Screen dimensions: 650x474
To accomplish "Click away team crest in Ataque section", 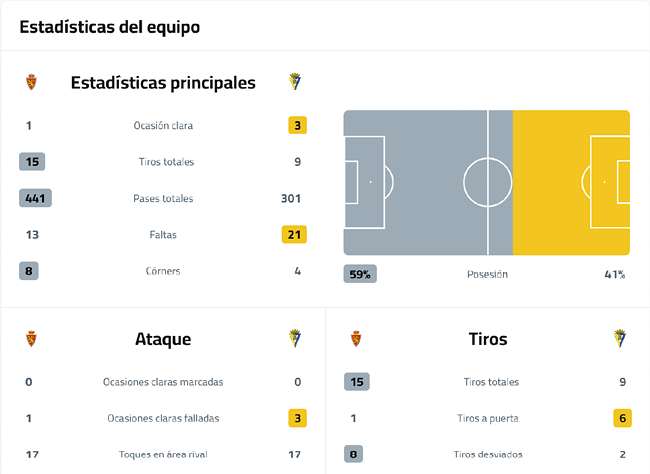I will click(295, 339).
